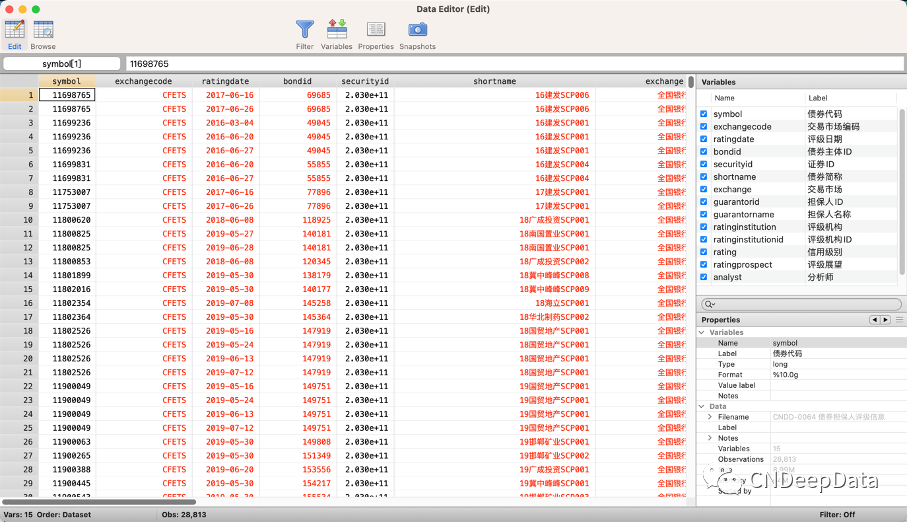Screen dimensions: 908x522
Task: Sort variables by Name column header
Action: 724,98
